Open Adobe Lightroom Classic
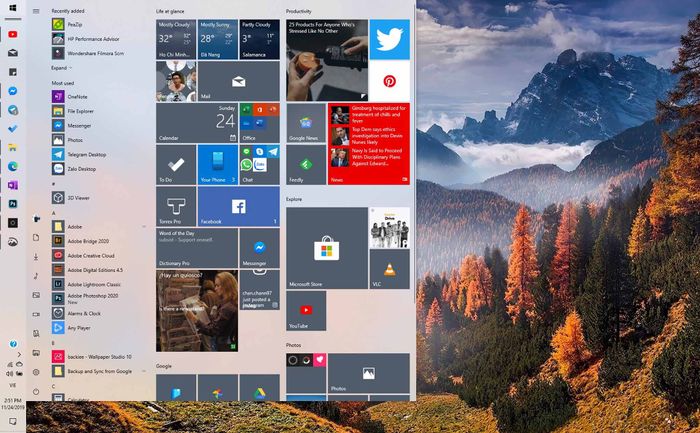 pyautogui.click(x=99, y=284)
